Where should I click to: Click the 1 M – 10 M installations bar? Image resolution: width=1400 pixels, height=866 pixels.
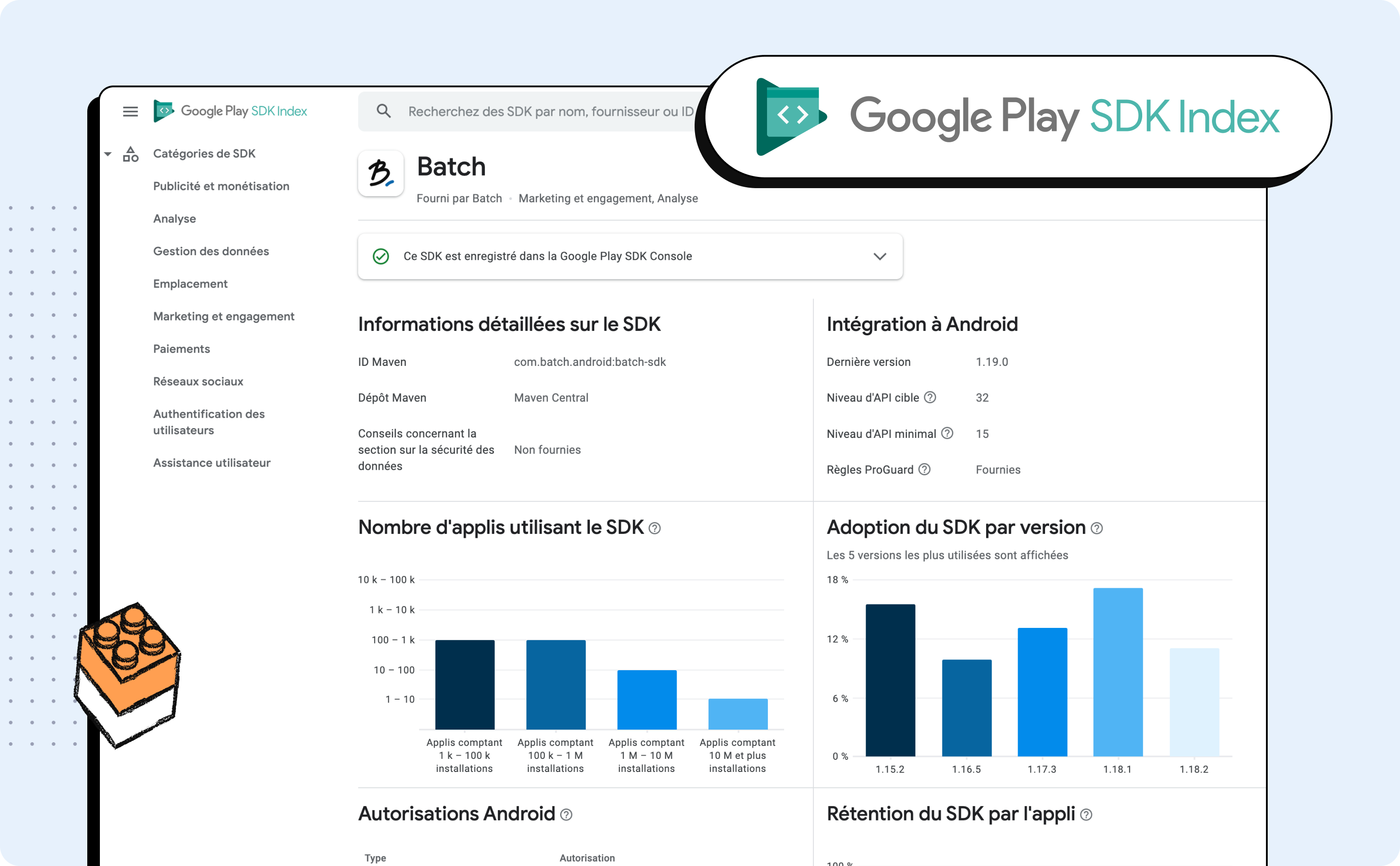(x=647, y=699)
